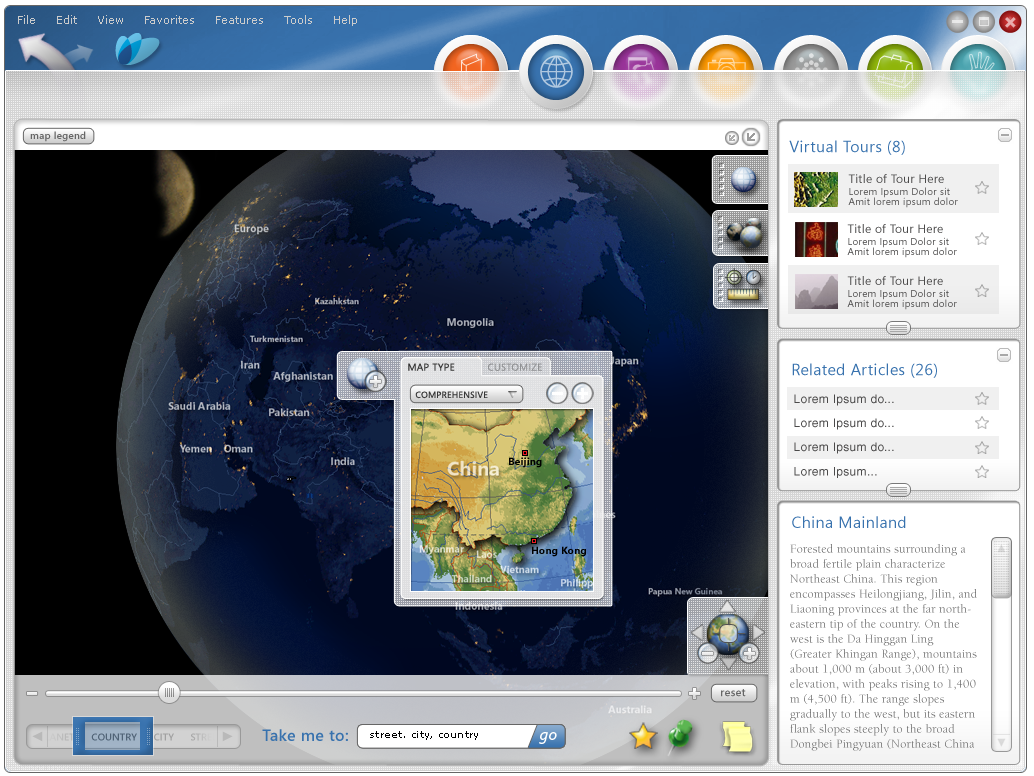Click navigation globe zoom out minus
The width and height of the screenshot is (1034, 776).
point(708,653)
